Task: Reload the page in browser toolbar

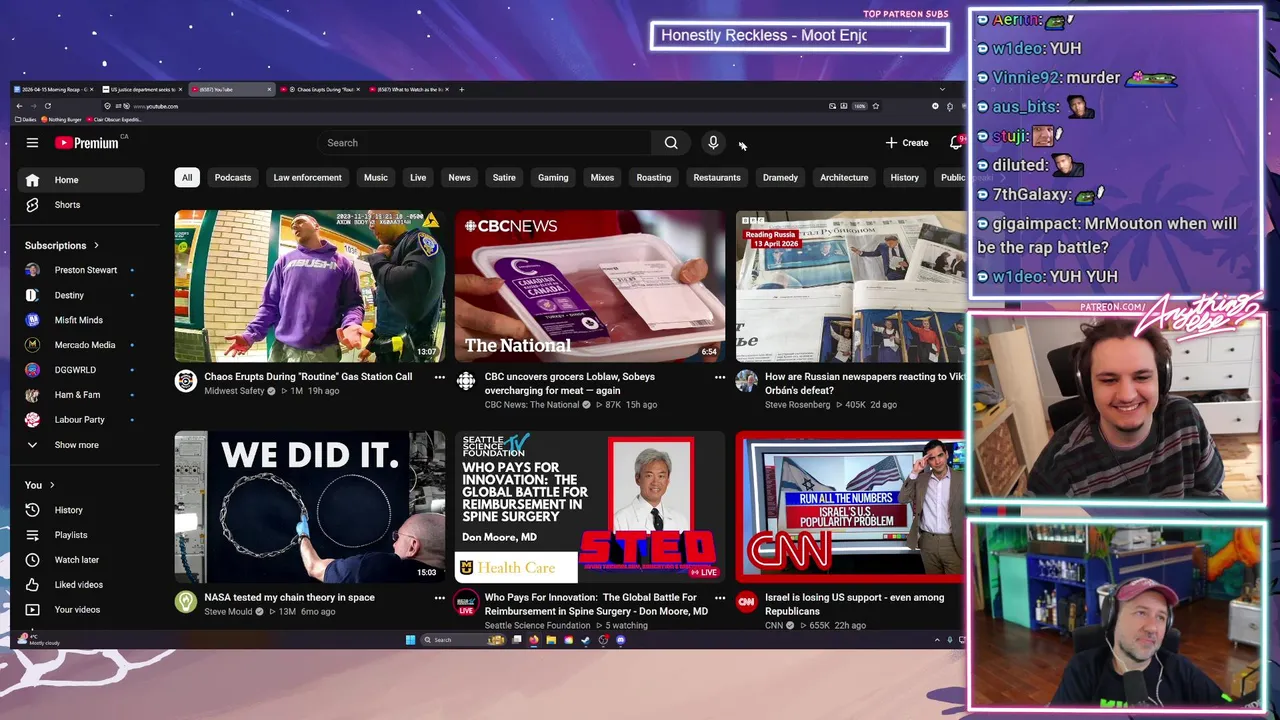Action: click(x=48, y=106)
